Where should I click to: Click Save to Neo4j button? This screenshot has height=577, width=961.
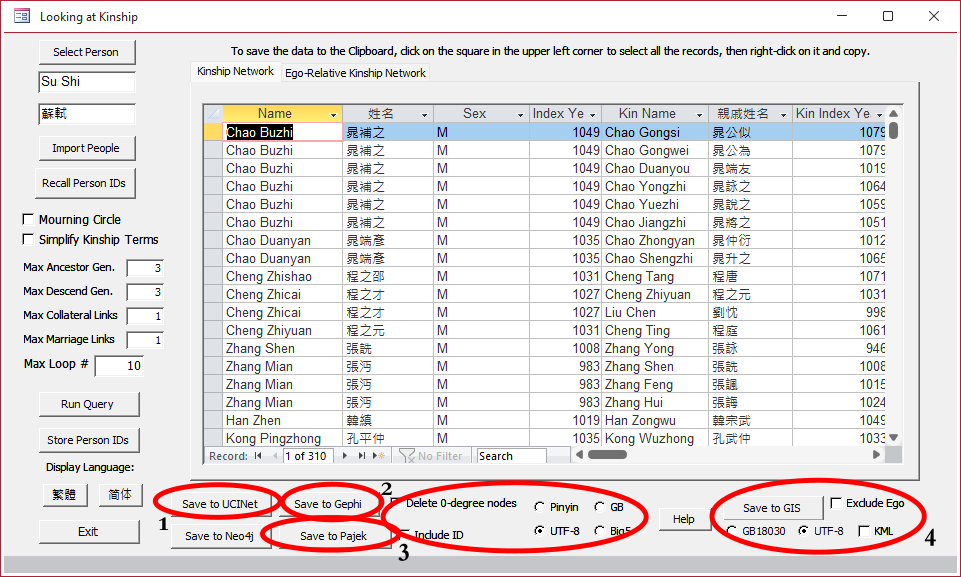(220, 536)
